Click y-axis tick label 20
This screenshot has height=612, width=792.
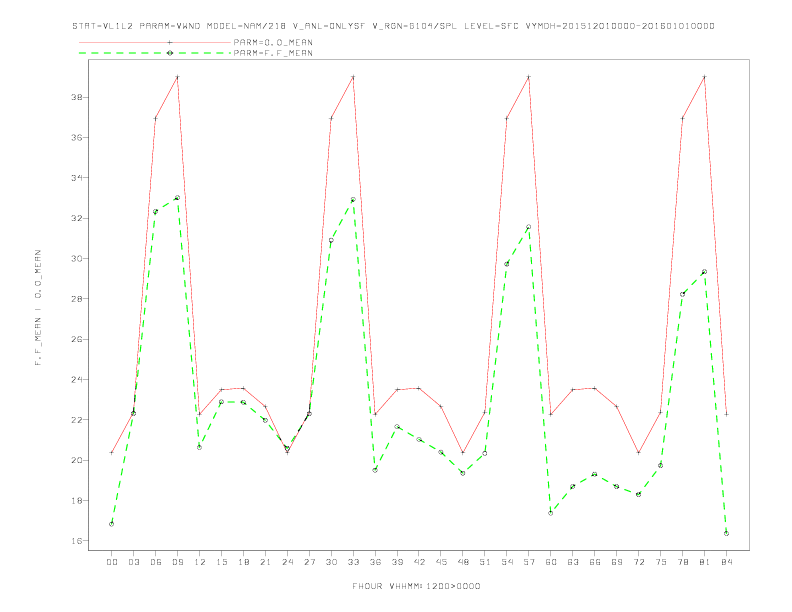tap(77, 460)
